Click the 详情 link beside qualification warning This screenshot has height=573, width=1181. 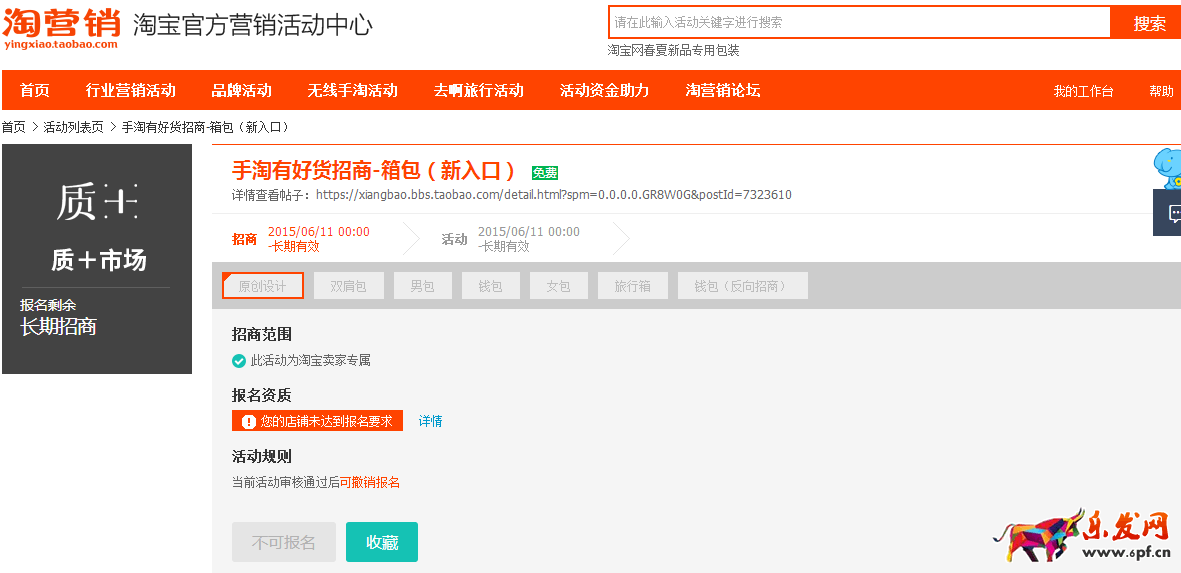click(x=430, y=421)
